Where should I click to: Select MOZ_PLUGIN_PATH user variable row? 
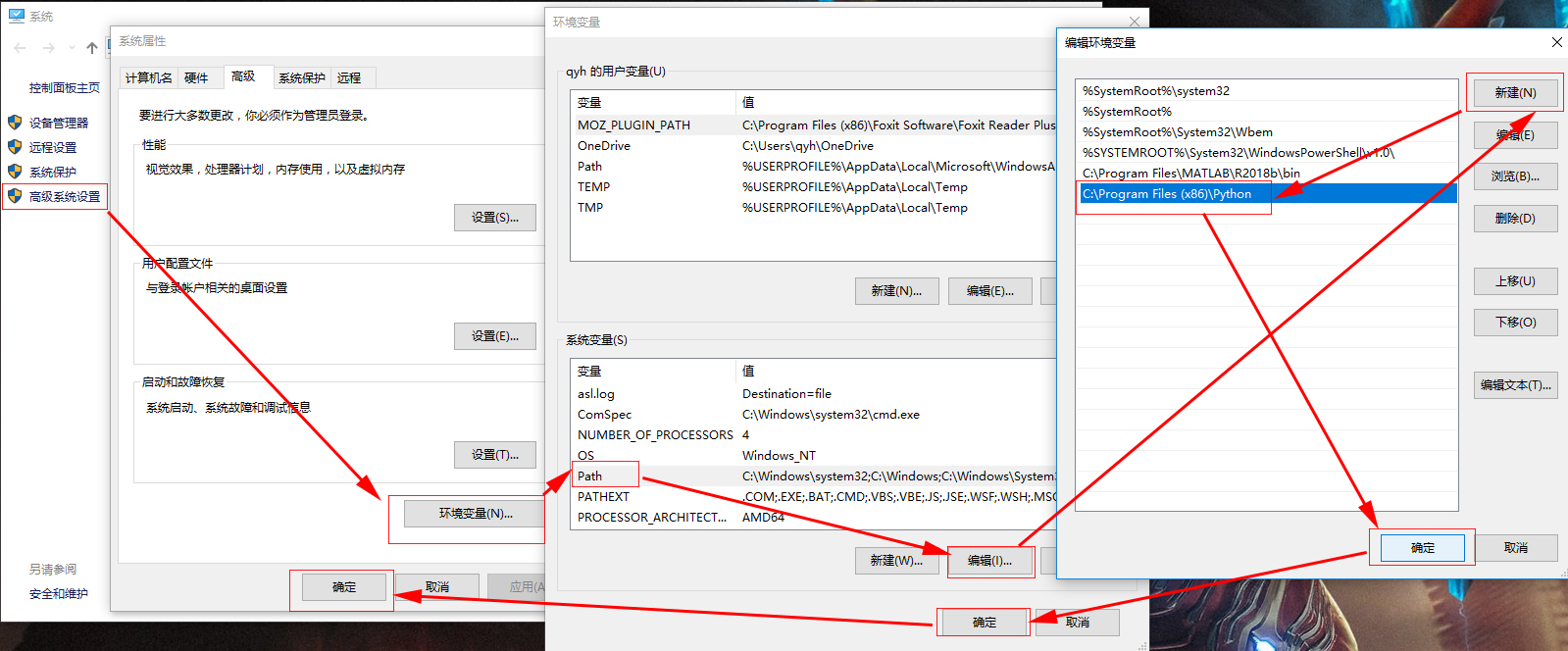tap(813, 125)
